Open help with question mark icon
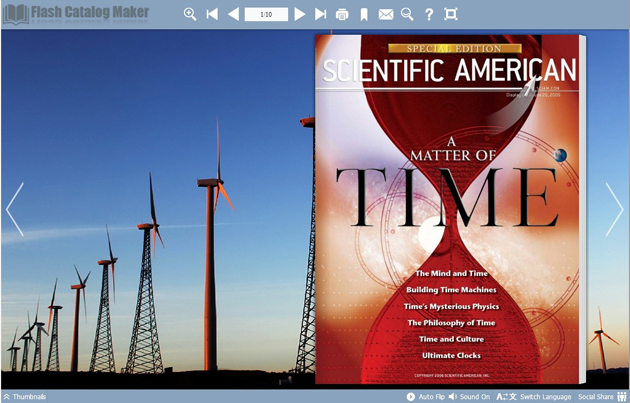630x403 pixels. [429, 15]
